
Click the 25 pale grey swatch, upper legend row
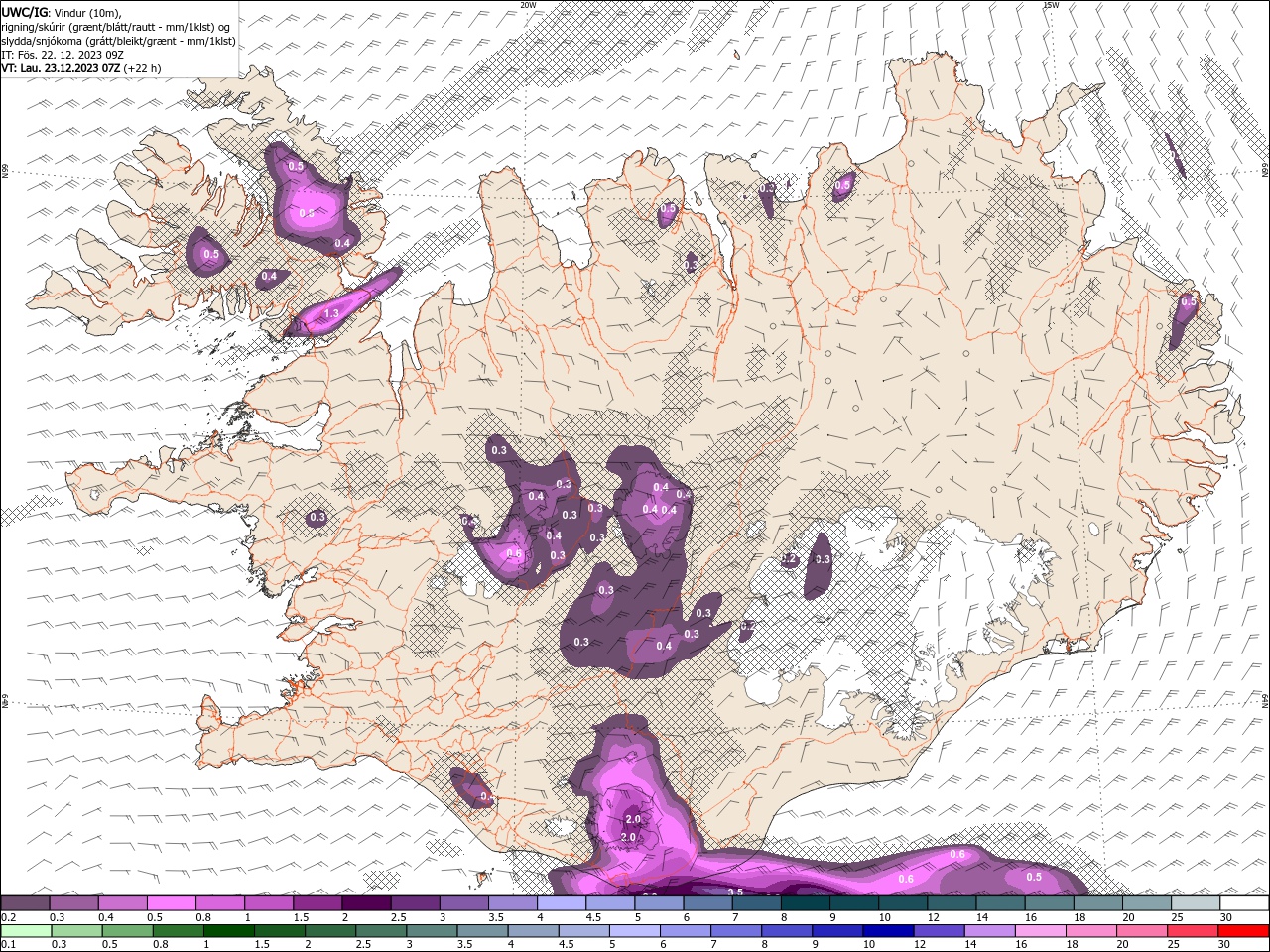tap(1194, 903)
